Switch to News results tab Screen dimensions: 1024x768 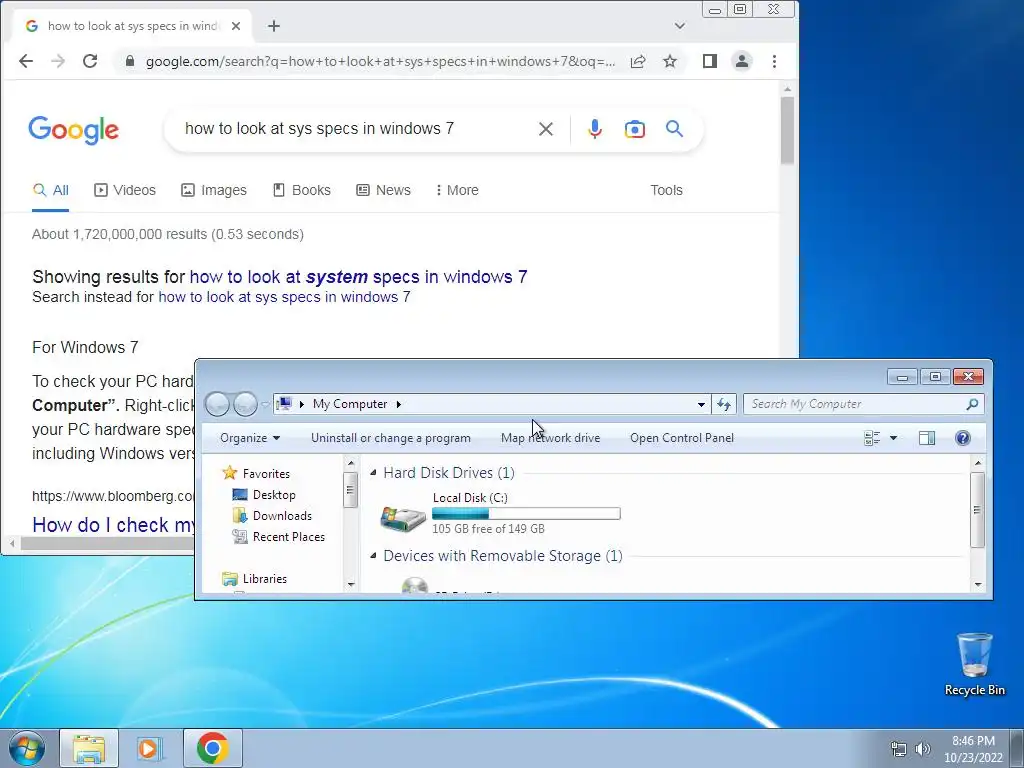tap(383, 190)
